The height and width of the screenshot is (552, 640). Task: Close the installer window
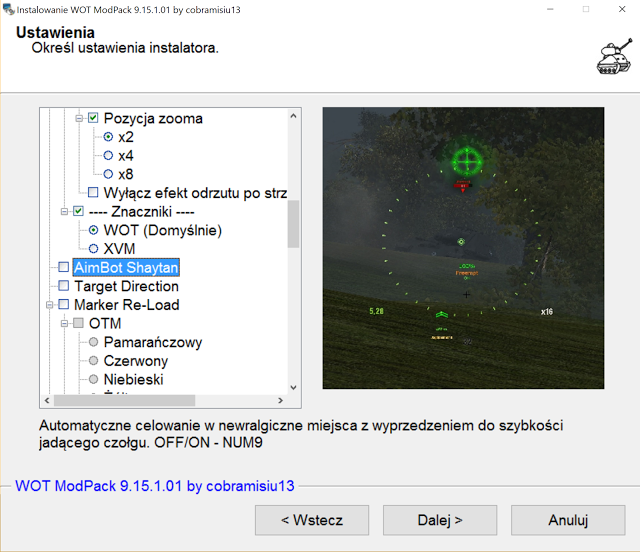[x=622, y=9]
